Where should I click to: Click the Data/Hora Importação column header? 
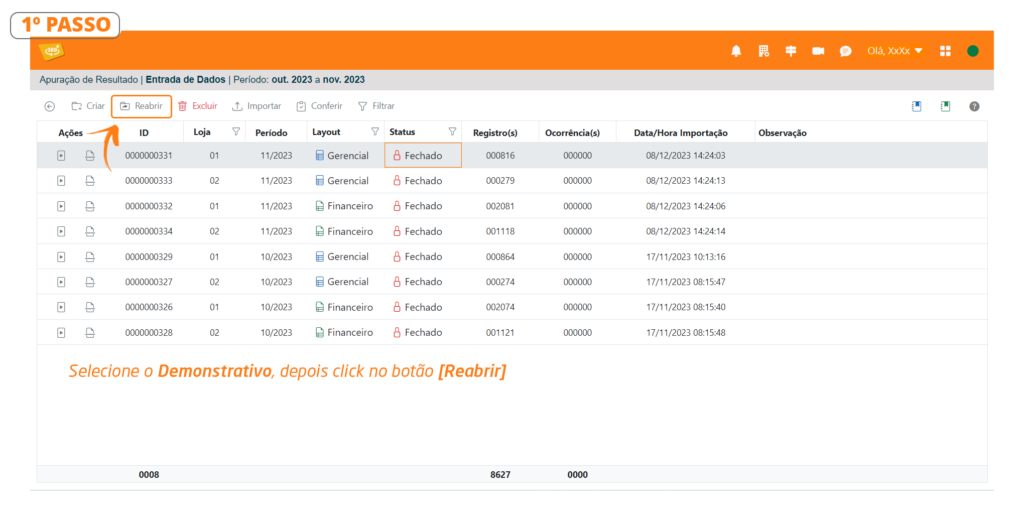(x=680, y=133)
